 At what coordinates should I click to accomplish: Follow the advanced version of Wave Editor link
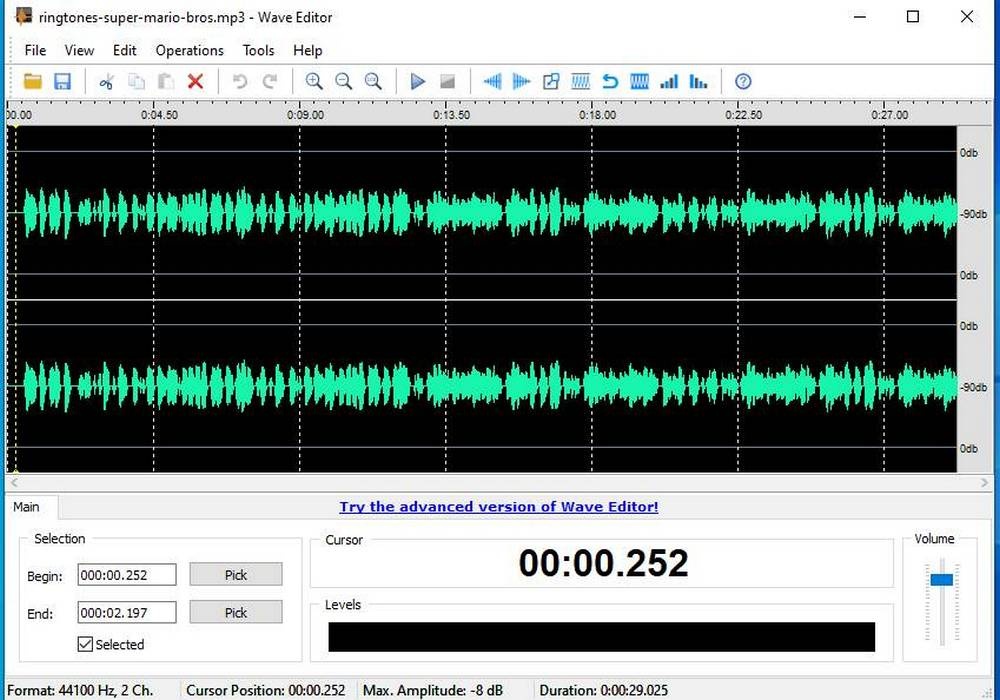pos(498,507)
